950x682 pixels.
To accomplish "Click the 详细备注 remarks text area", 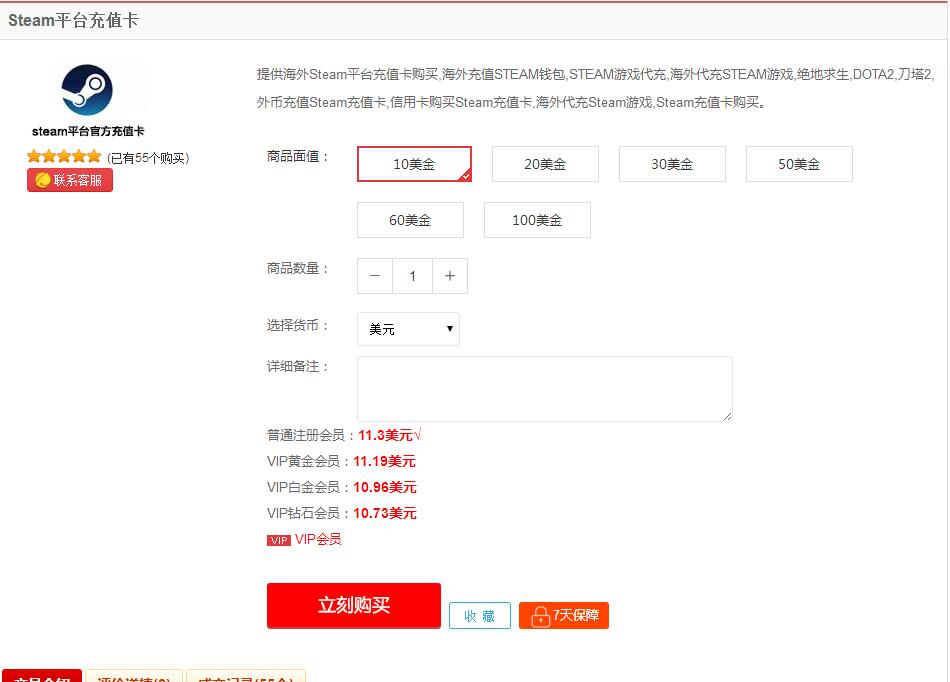I will click(x=545, y=389).
